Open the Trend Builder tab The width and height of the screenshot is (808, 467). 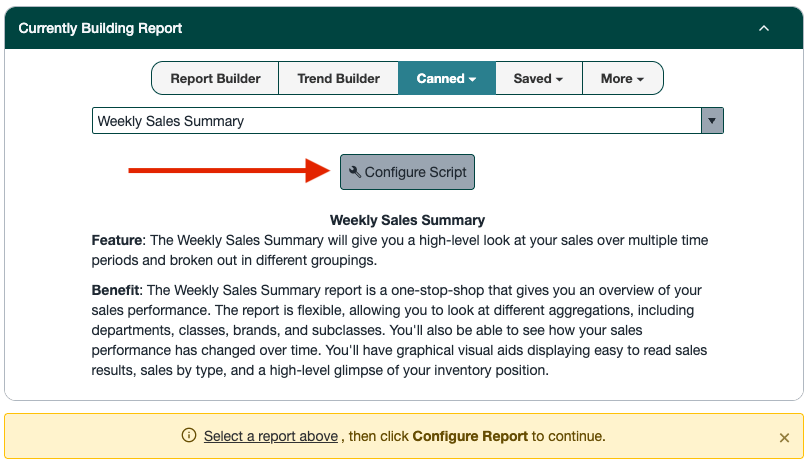click(x=339, y=78)
